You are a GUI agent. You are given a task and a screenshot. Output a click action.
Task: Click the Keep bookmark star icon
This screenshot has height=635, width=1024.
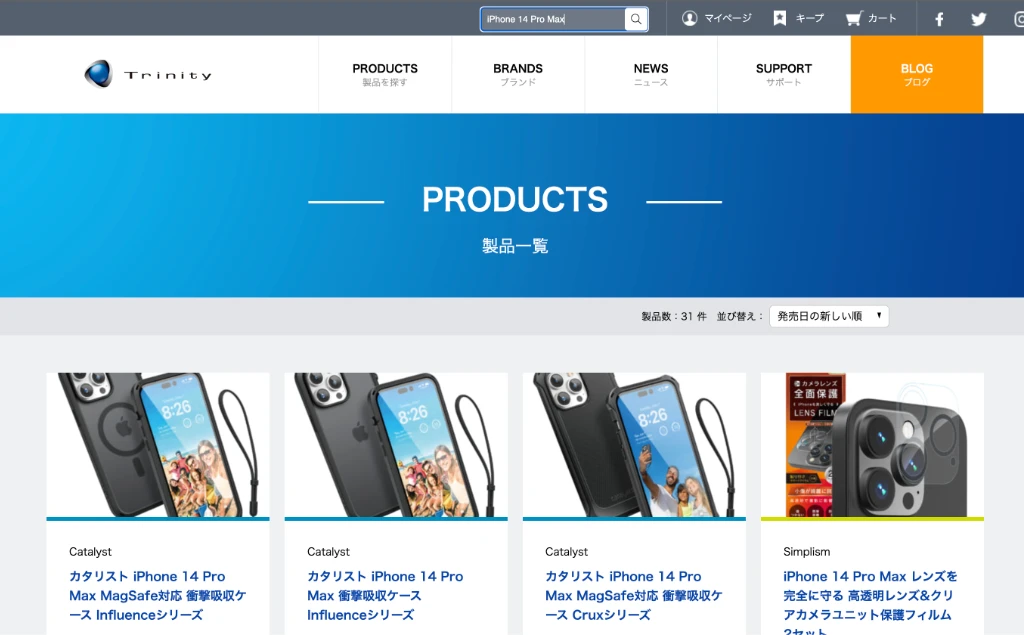pos(780,18)
